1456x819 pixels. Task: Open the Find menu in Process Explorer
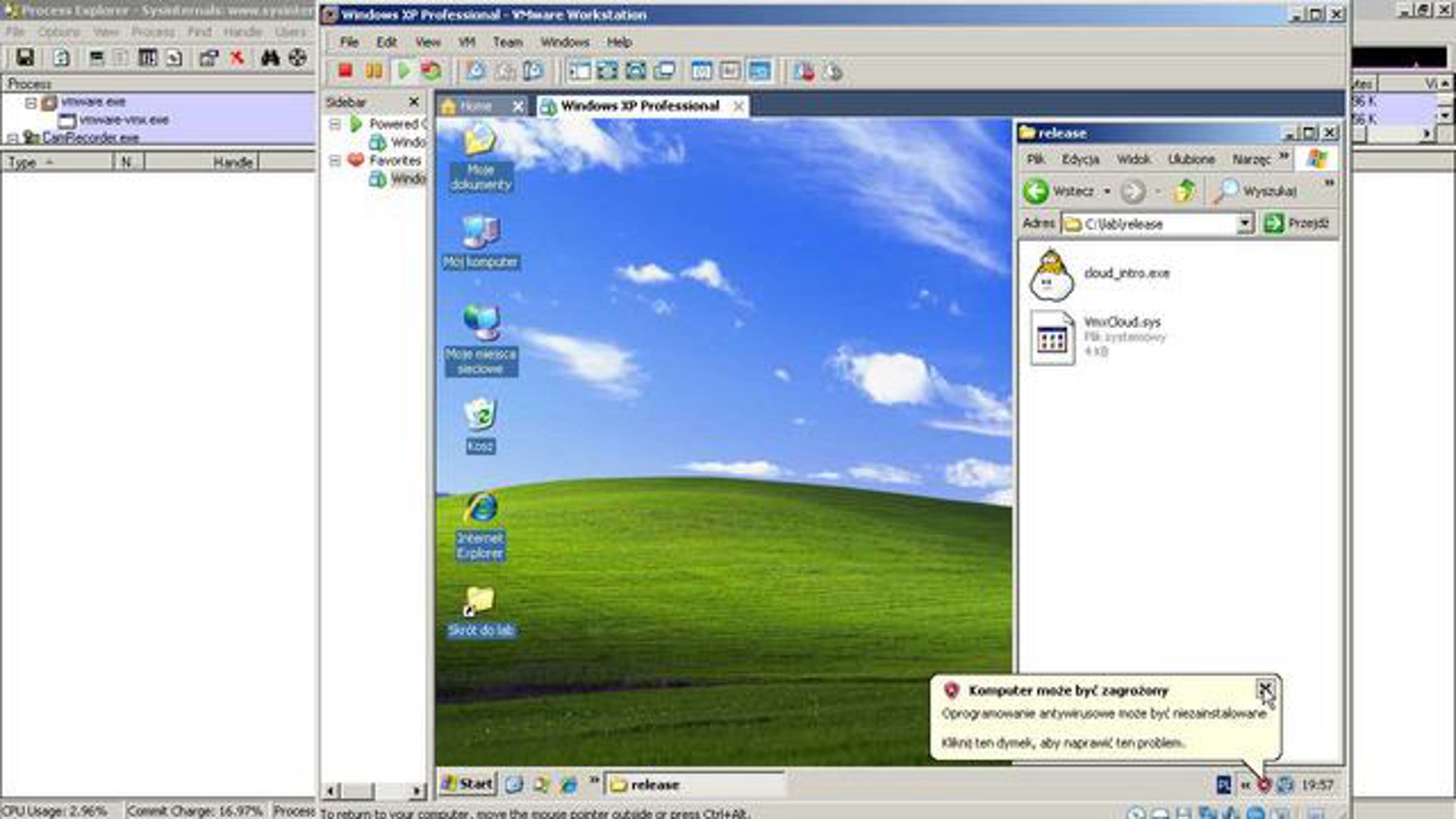199,32
